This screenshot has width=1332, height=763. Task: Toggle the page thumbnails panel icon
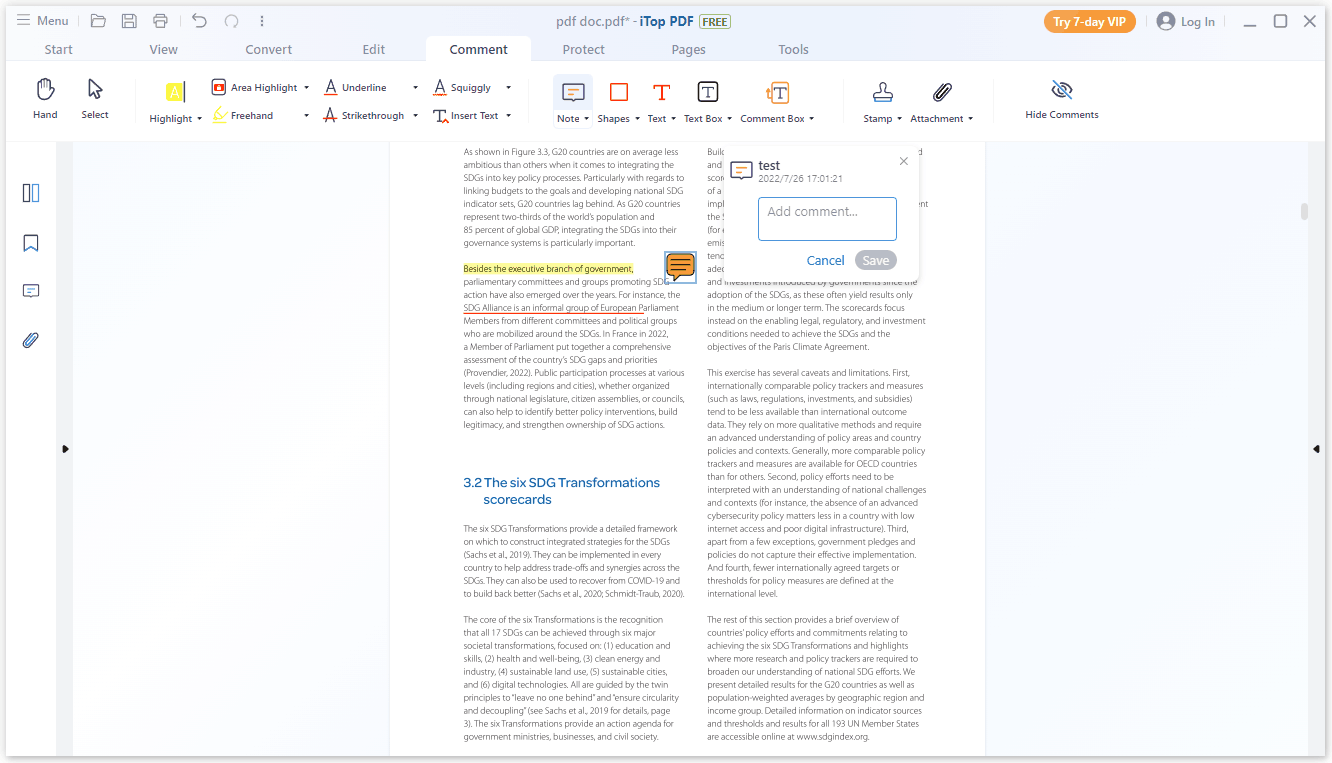[x=31, y=193]
